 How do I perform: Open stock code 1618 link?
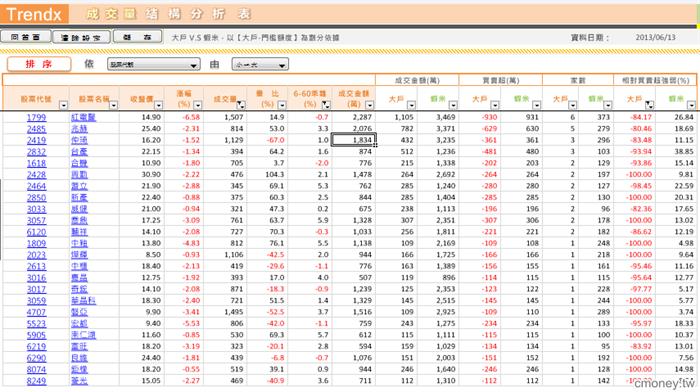[36, 163]
